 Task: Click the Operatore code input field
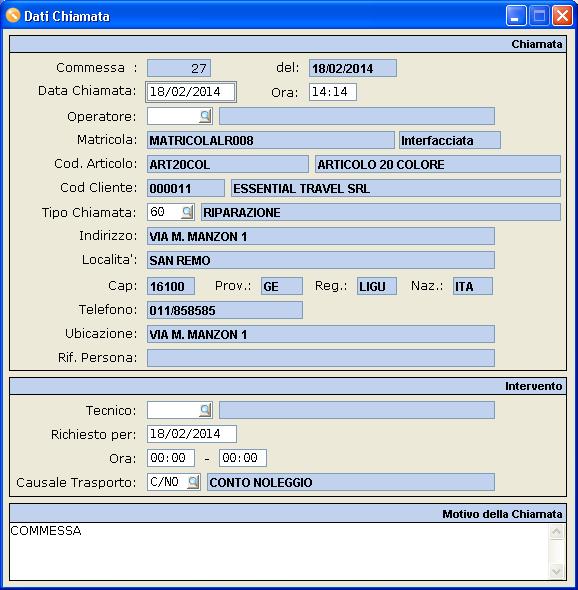point(173,116)
